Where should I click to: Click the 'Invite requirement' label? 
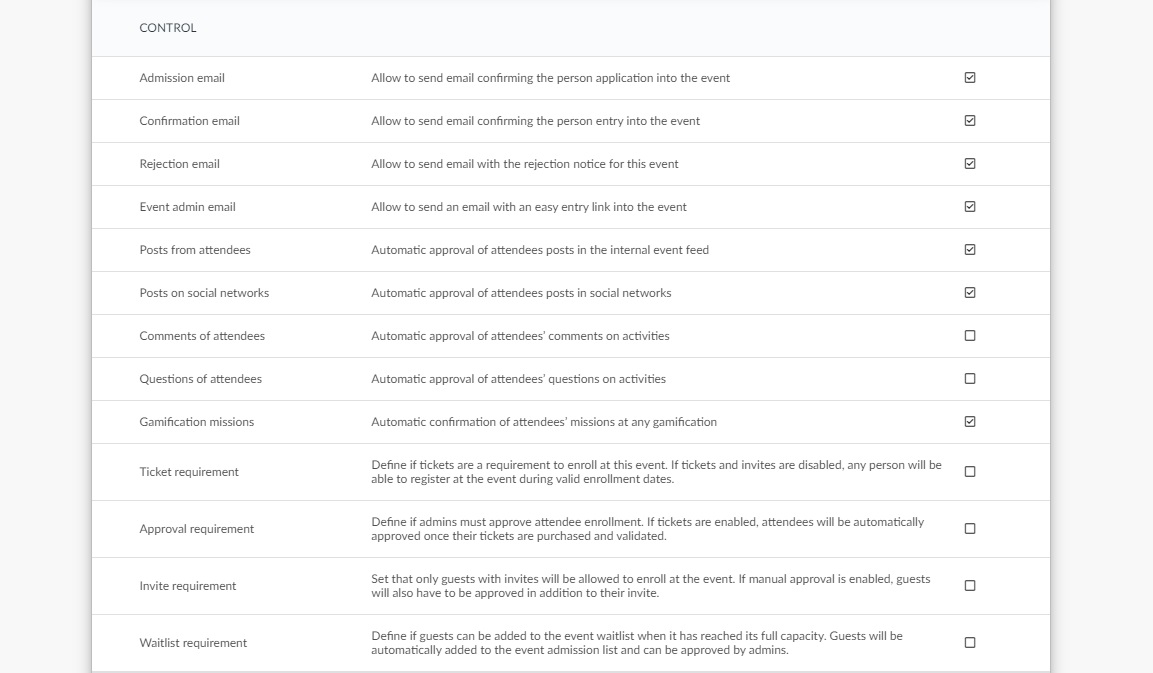click(188, 586)
